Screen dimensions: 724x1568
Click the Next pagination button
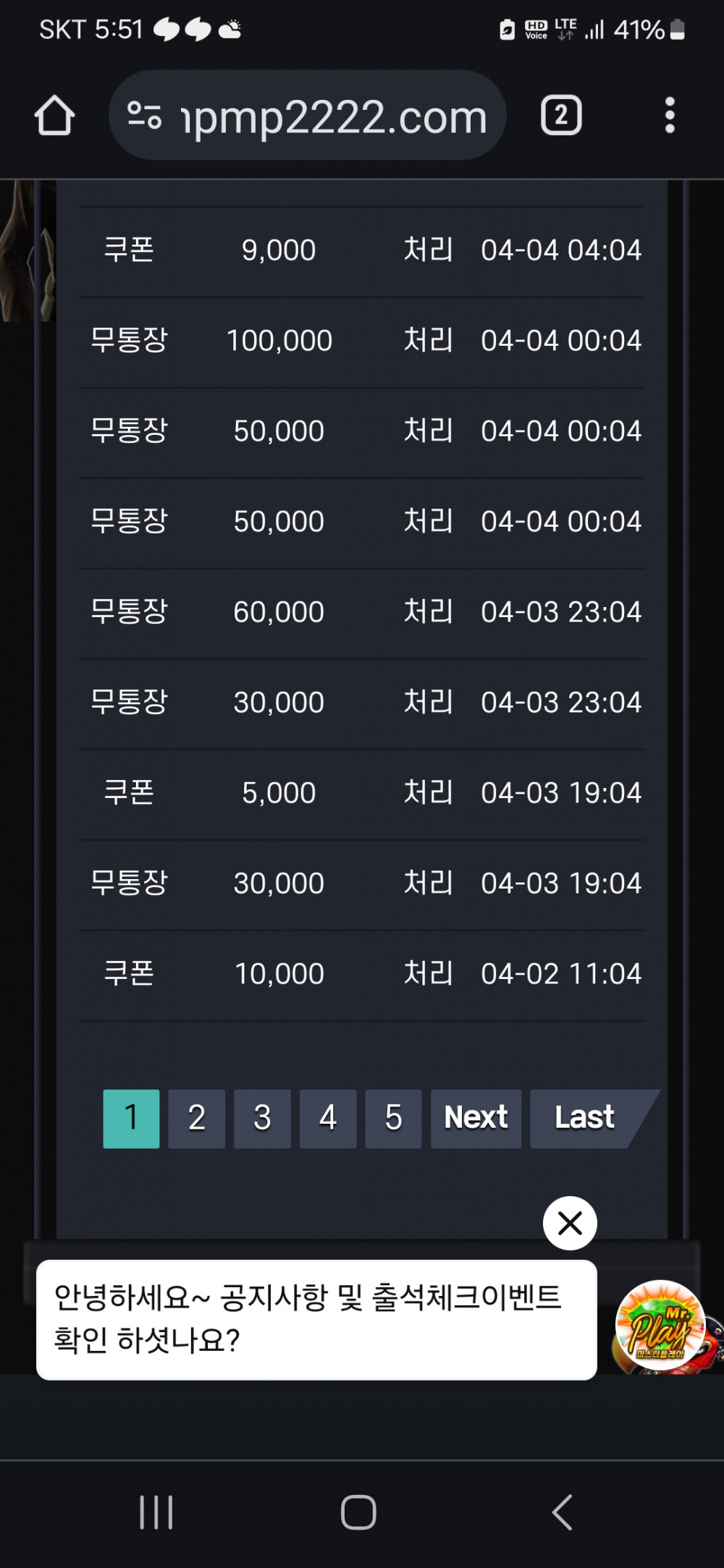coord(476,1119)
